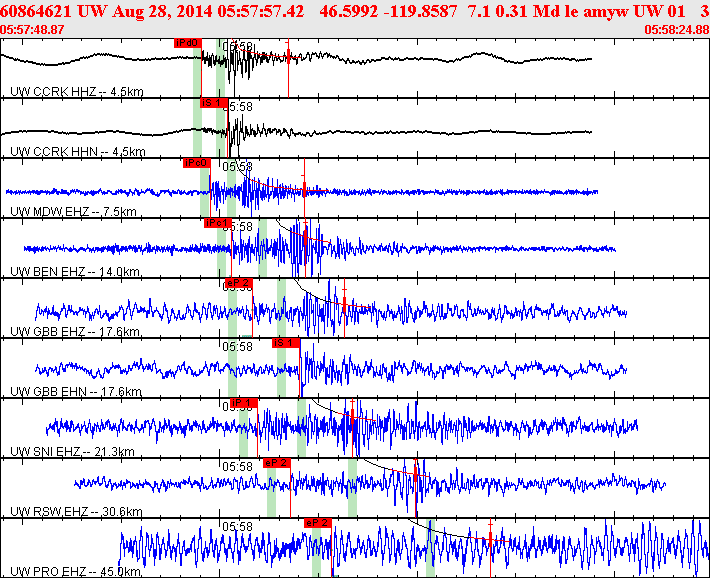This screenshot has height=578, width=710.
Task: Click the end time 05:58:24.88 in header
Action: [677, 30]
